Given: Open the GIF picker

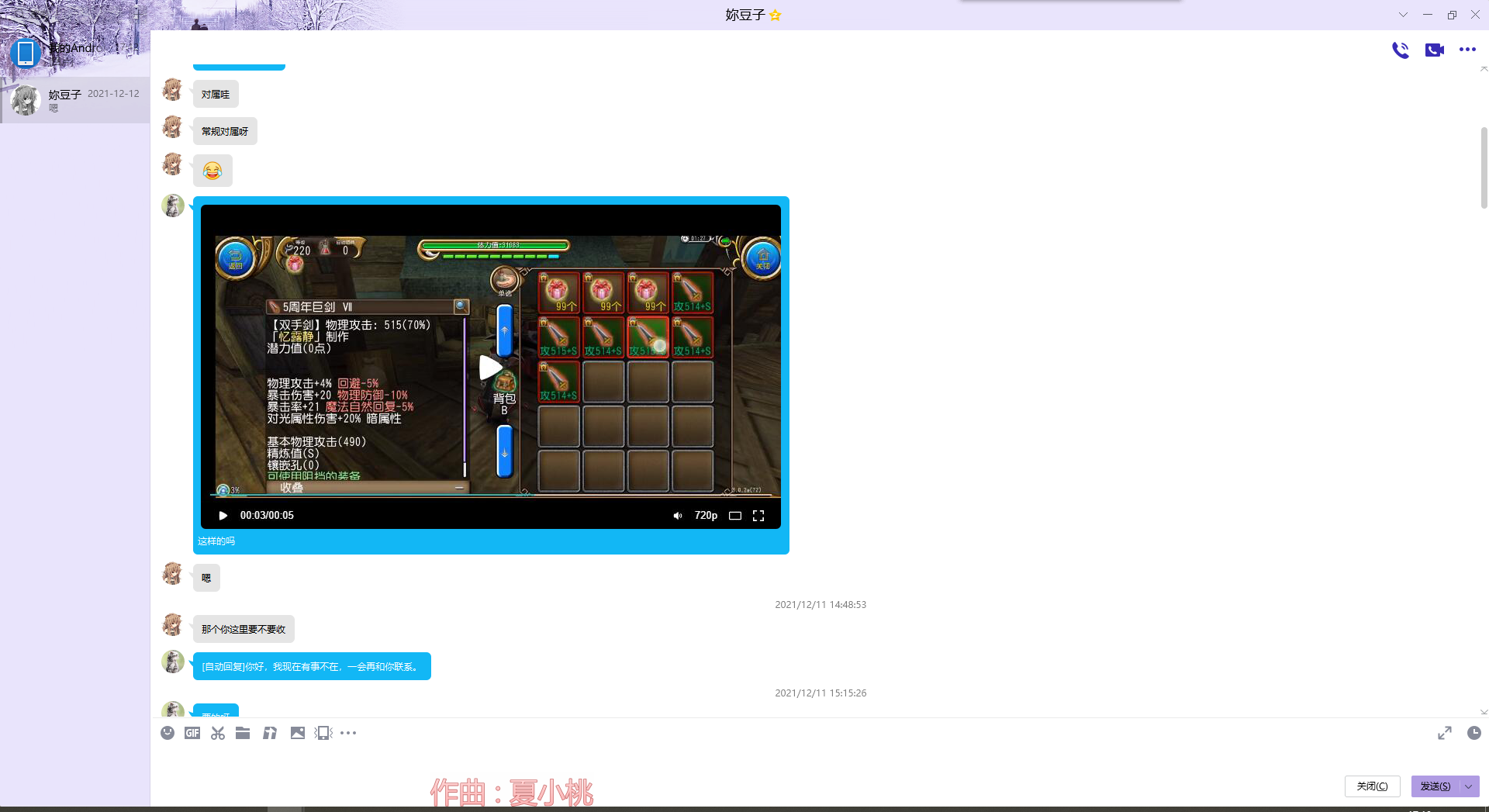Looking at the screenshot, I should pyautogui.click(x=192, y=733).
